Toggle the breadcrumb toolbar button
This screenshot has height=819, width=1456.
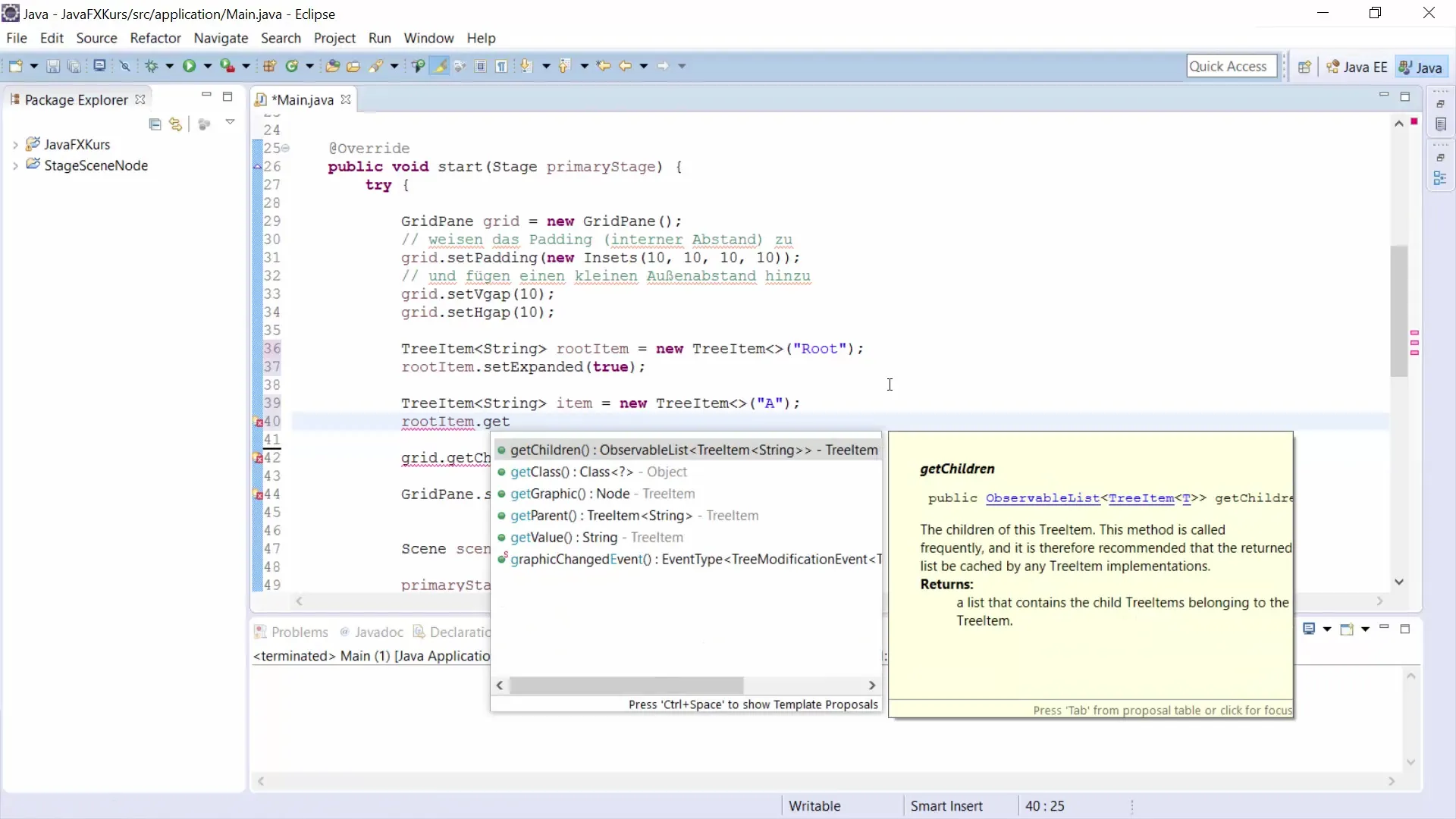tap(418, 66)
